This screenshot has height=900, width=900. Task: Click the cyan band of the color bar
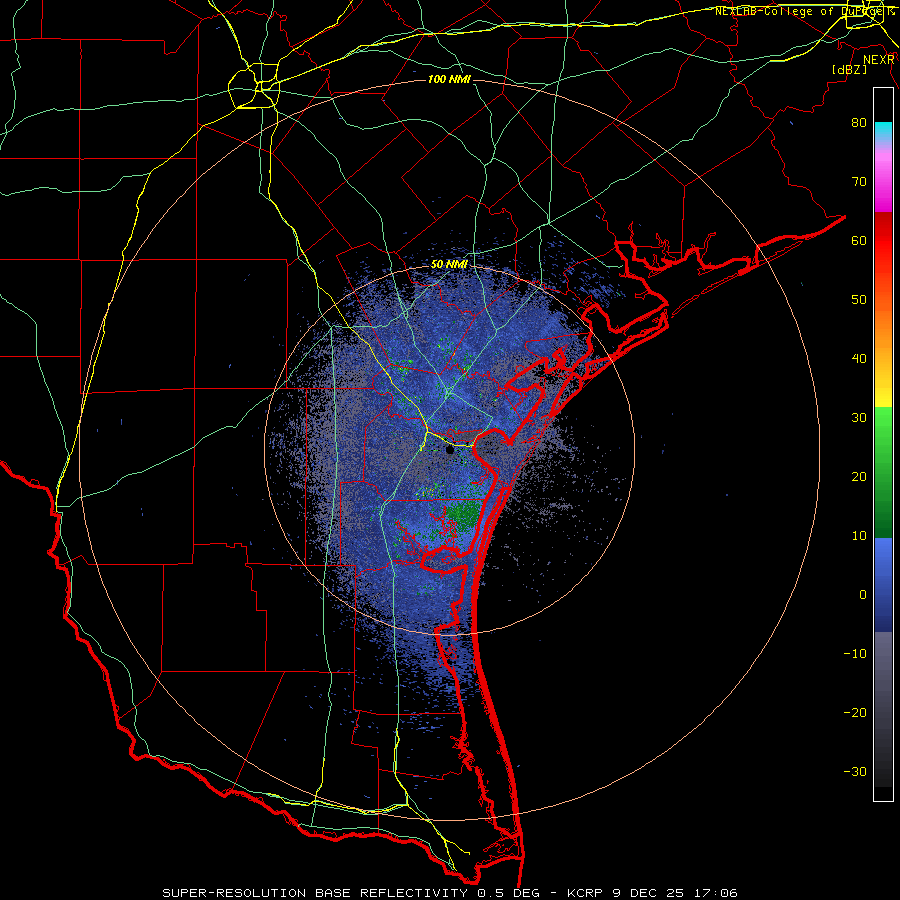point(883,131)
